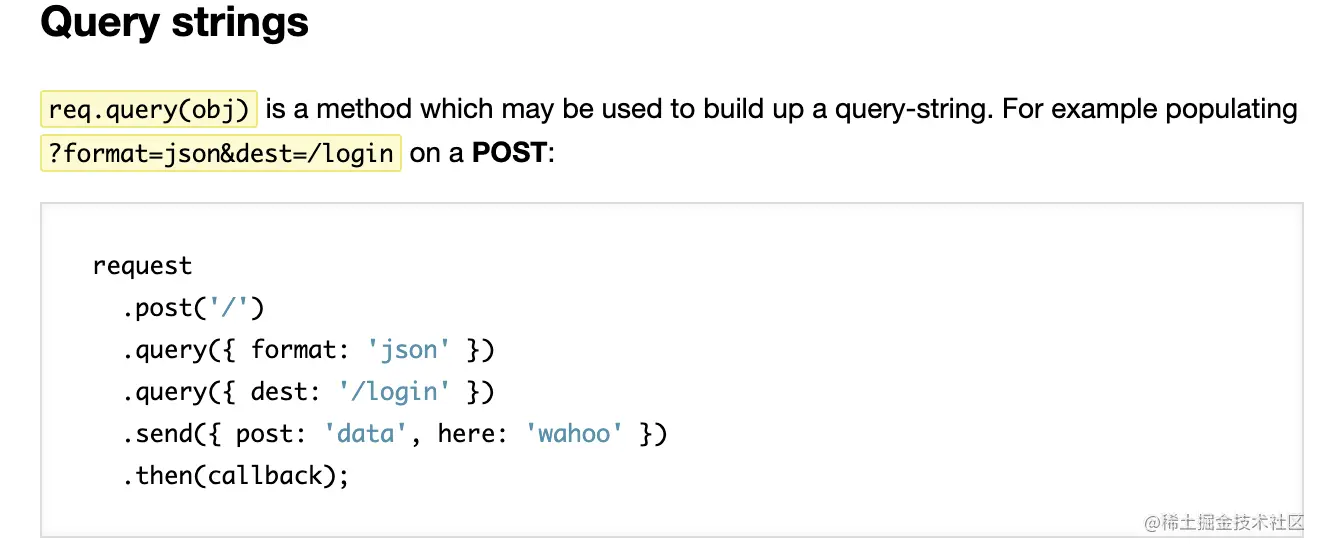This screenshot has height=550, width=1322.
Task: Click the "request" line in code block
Action: 142,266
